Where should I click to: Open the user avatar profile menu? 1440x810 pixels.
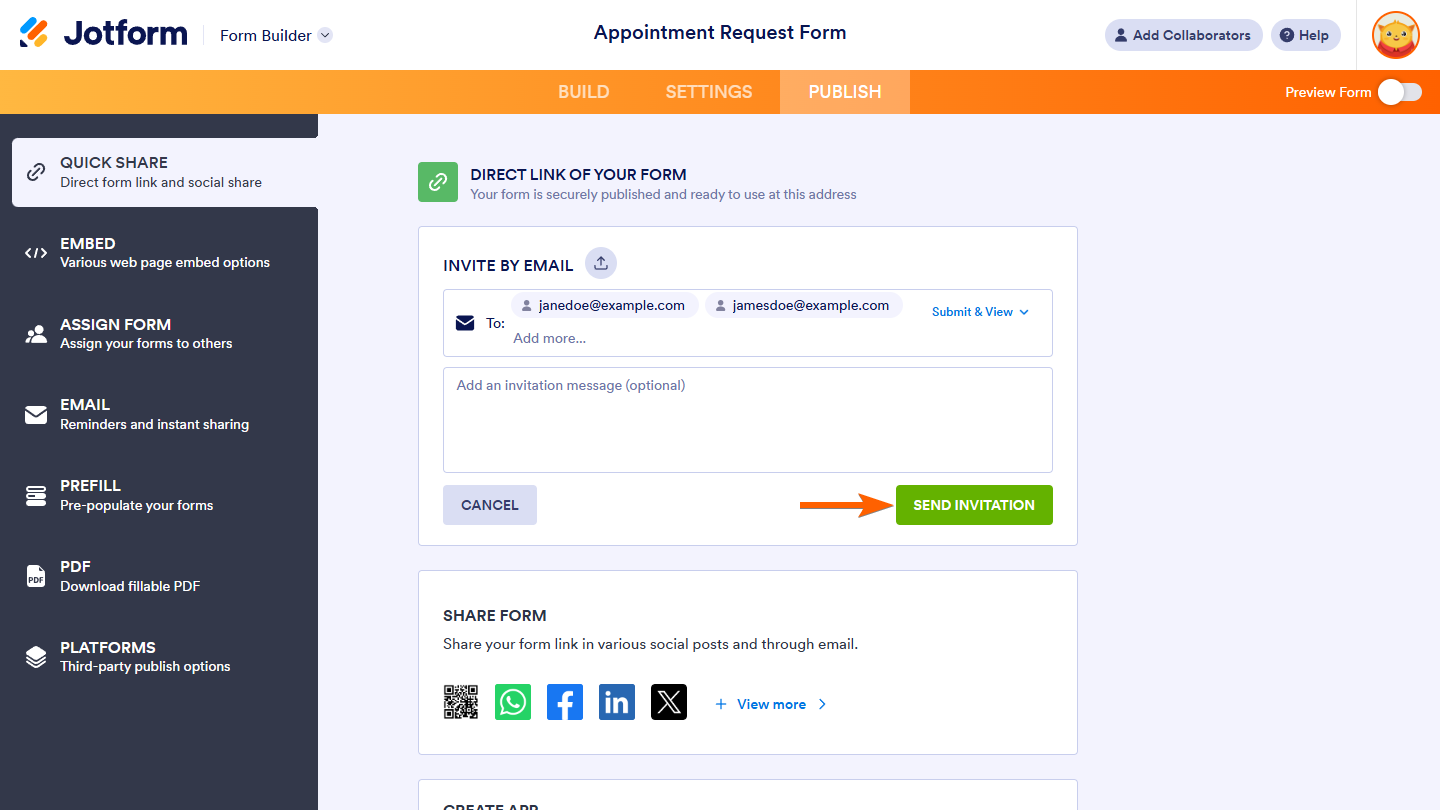coord(1396,35)
